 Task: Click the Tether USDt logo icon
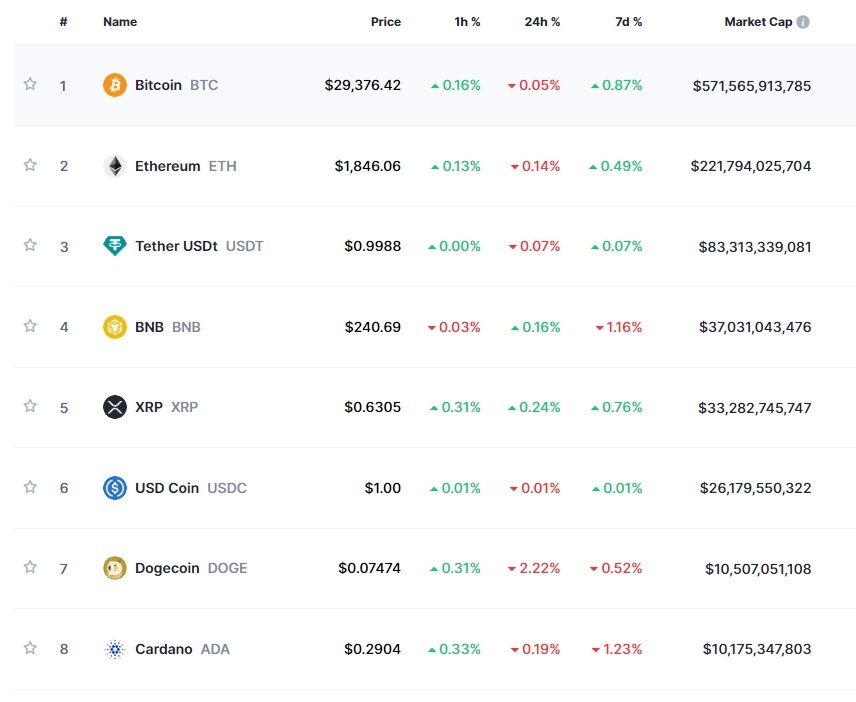point(115,246)
